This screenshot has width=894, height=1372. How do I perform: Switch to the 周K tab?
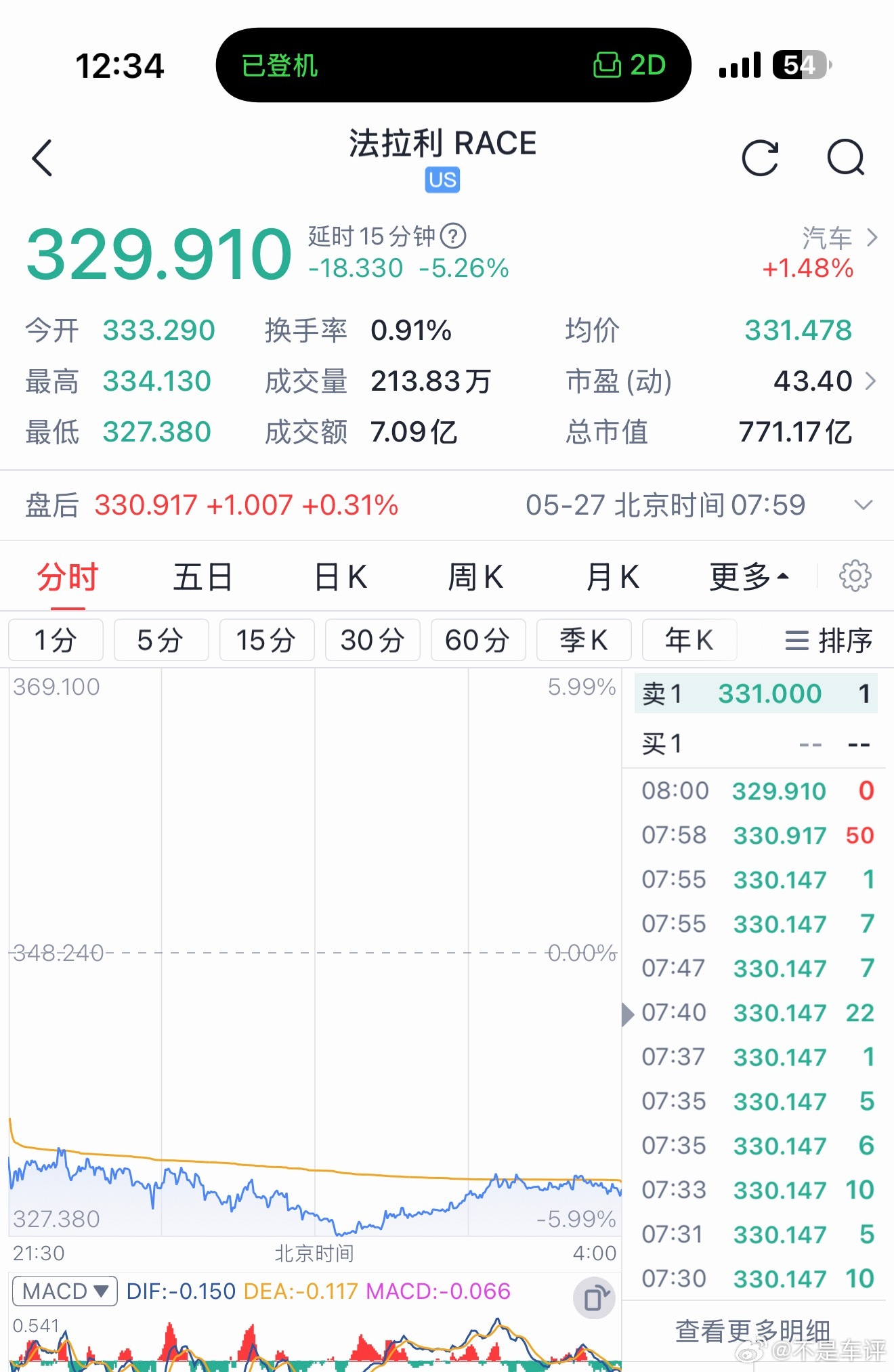[475, 577]
